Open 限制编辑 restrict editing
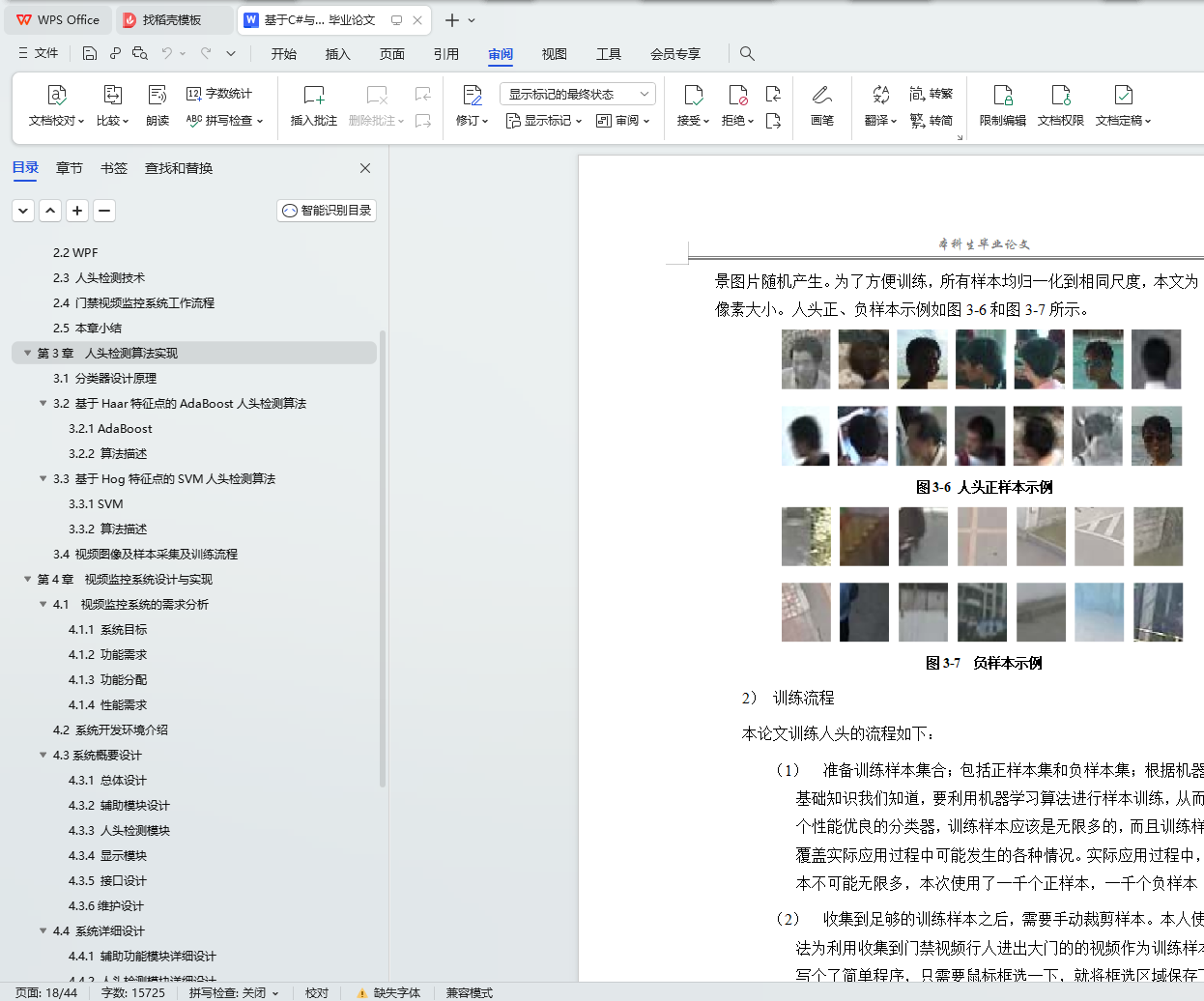1204x1001 pixels. [1002, 104]
